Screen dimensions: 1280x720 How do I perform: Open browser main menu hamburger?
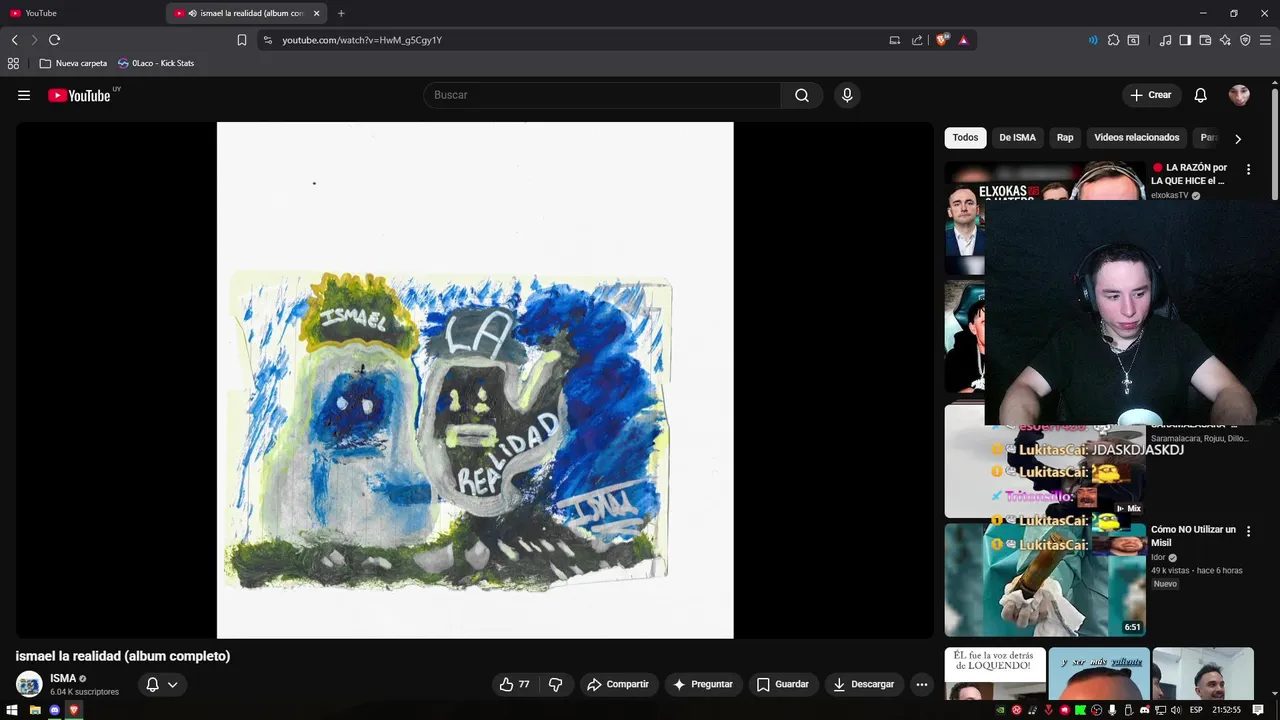[1265, 40]
